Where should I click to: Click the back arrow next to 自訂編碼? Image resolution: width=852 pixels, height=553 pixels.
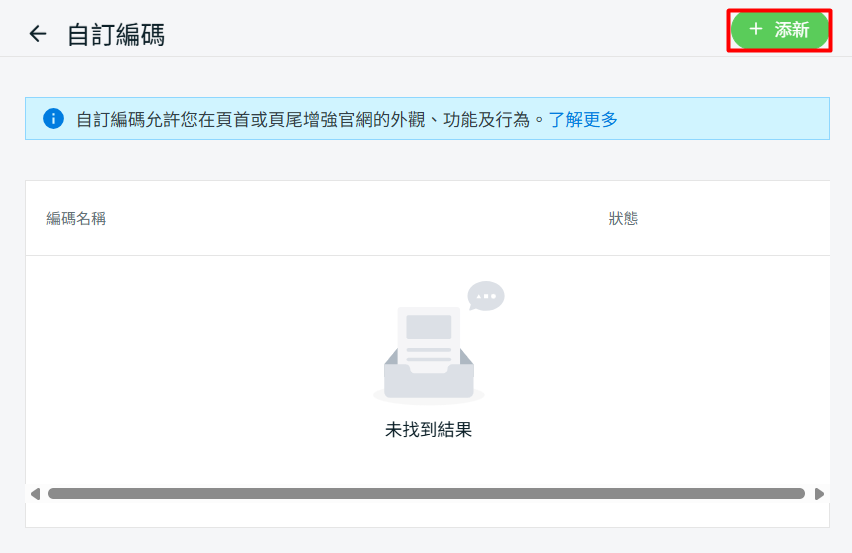click(x=38, y=34)
